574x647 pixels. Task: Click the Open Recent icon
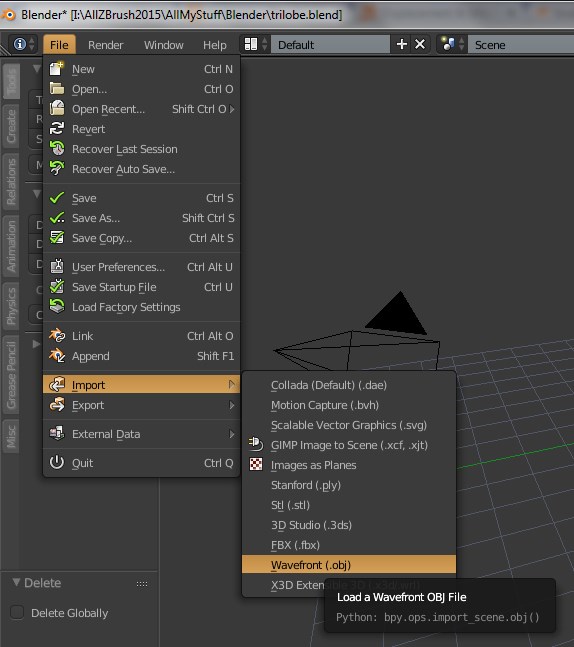pyautogui.click(x=57, y=108)
